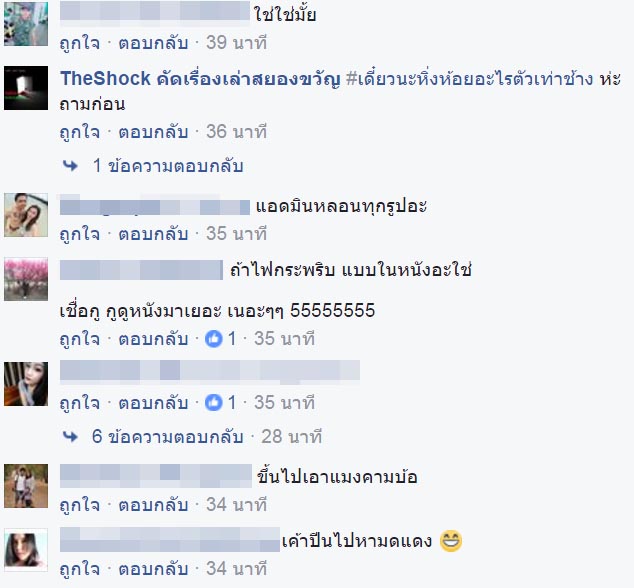Open TheShock page profile picture

[x=26, y=88]
